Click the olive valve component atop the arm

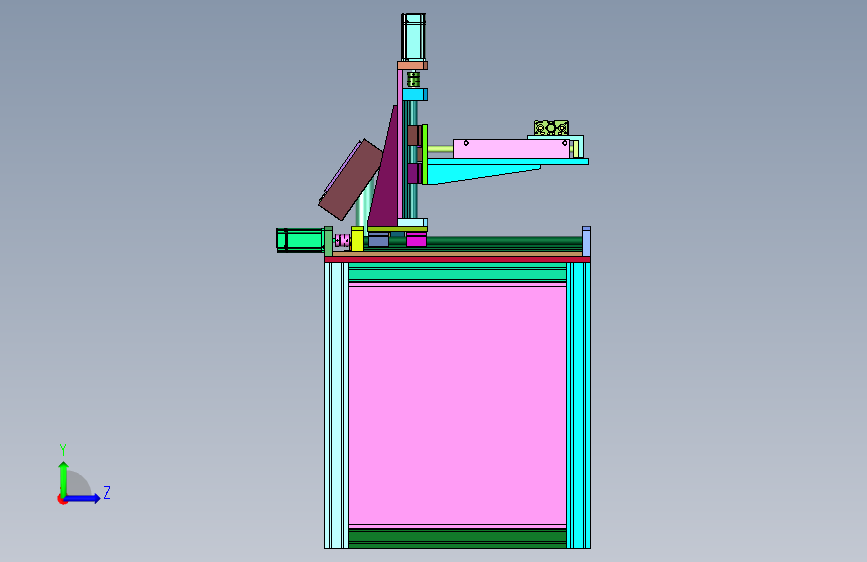pos(551,128)
